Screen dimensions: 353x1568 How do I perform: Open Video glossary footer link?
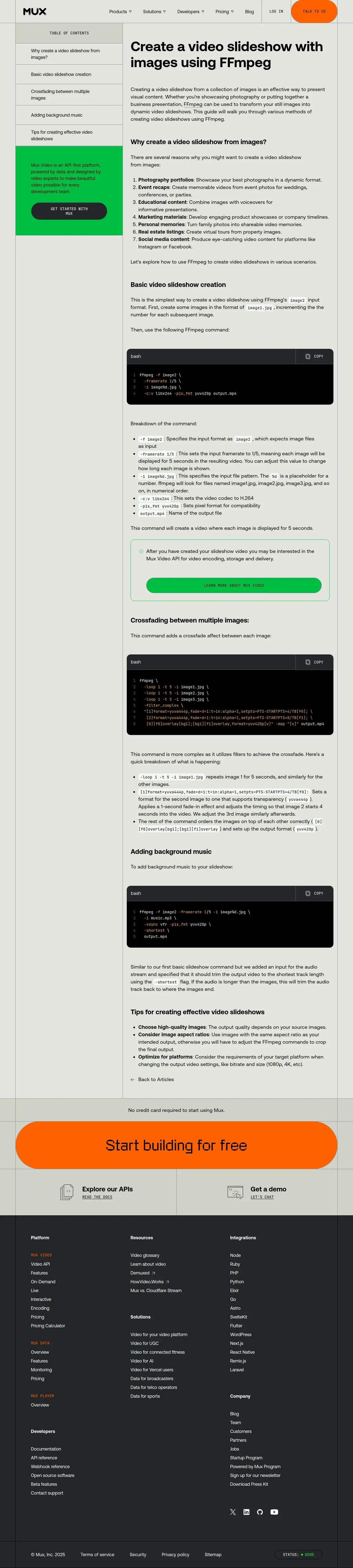(x=145, y=1255)
